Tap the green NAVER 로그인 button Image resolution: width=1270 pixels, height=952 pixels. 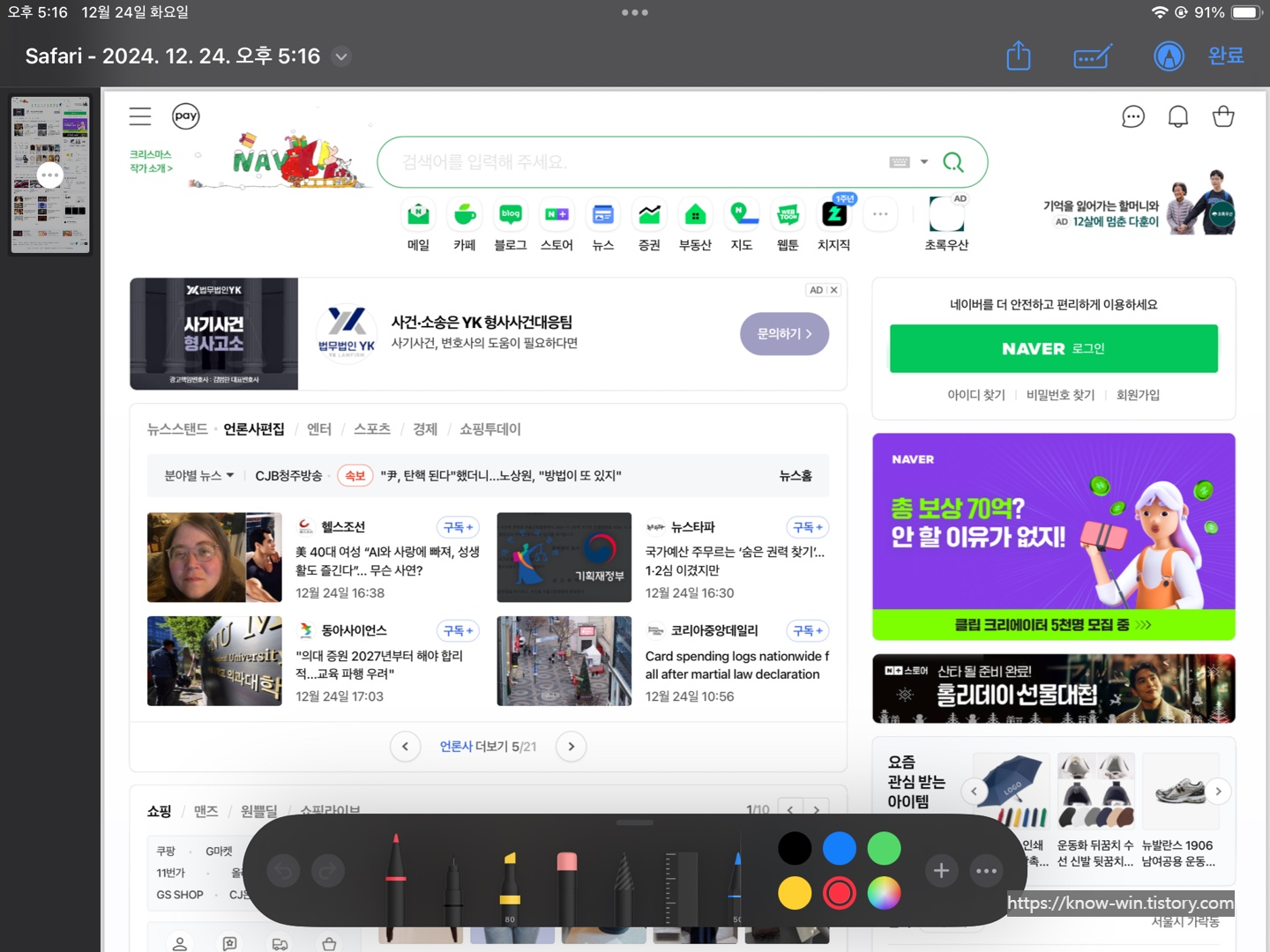[x=1054, y=349]
